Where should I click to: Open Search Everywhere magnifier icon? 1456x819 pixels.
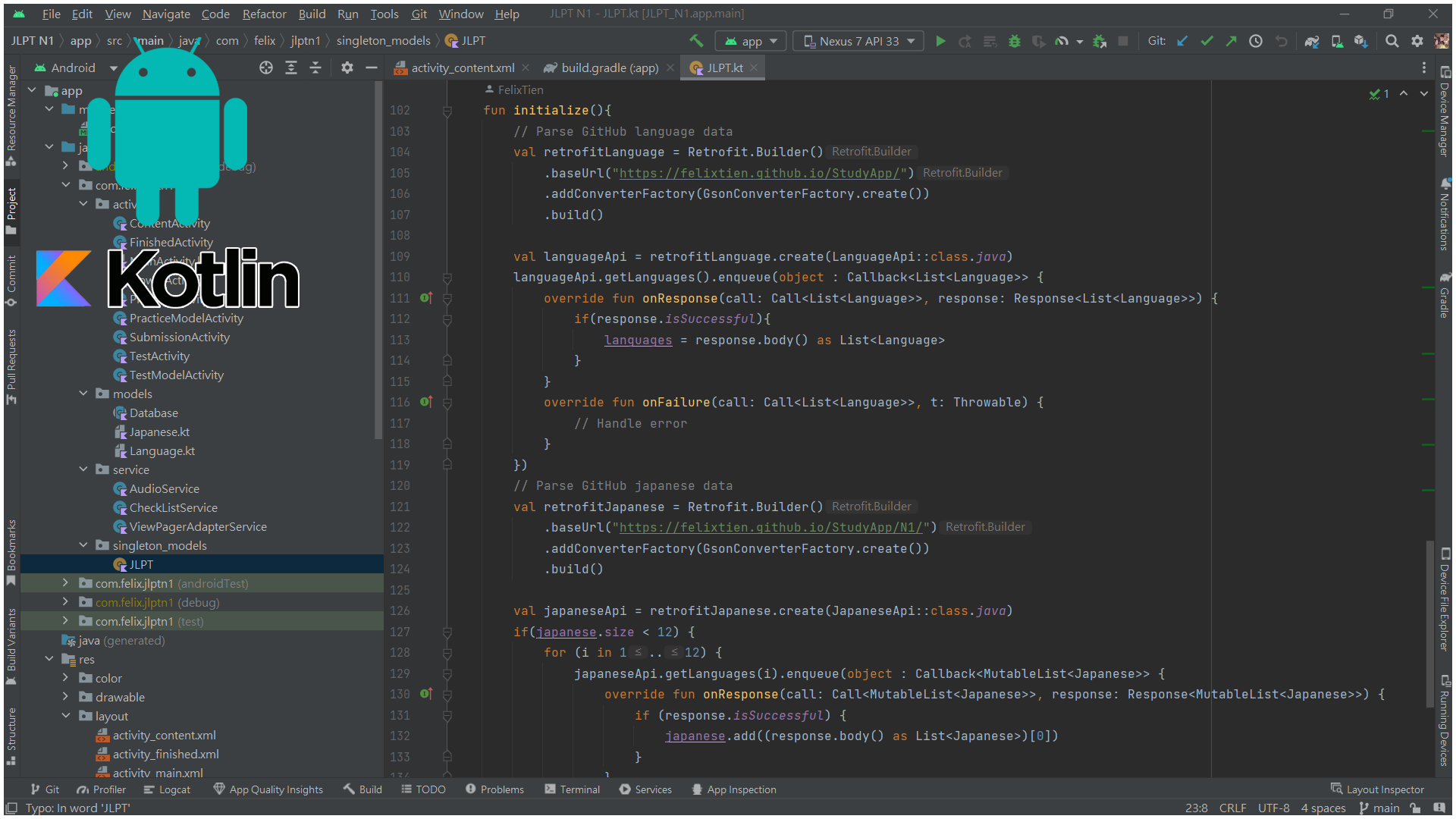click(1392, 41)
